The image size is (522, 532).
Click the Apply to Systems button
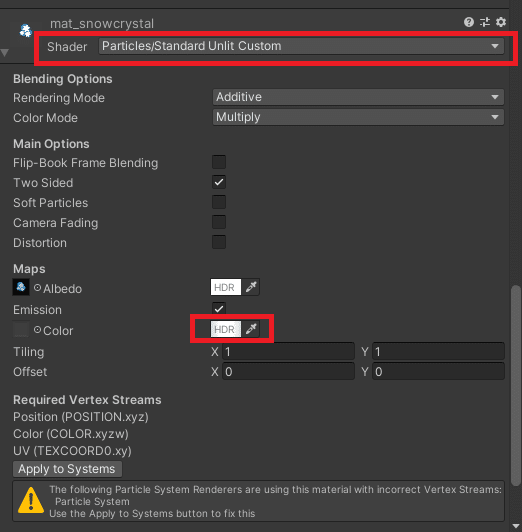point(67,469)
